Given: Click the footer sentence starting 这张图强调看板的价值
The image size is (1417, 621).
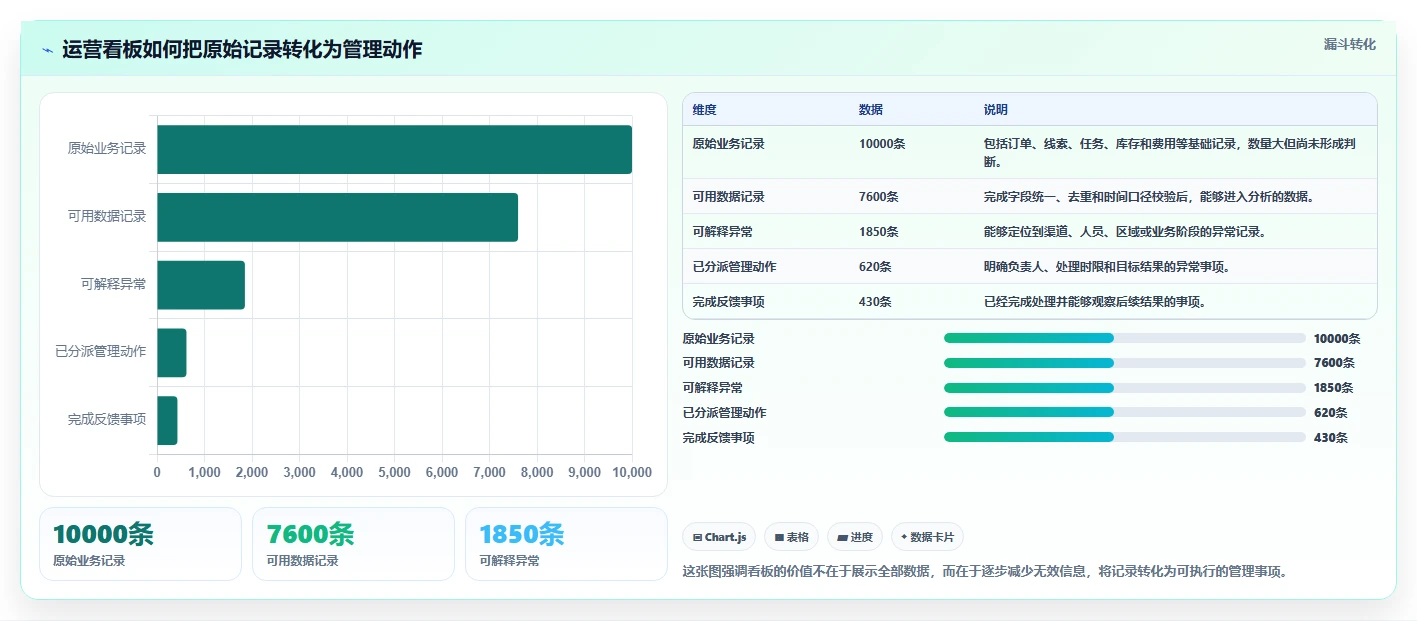Looking at the screenshot, I should [x=985, y=572].
